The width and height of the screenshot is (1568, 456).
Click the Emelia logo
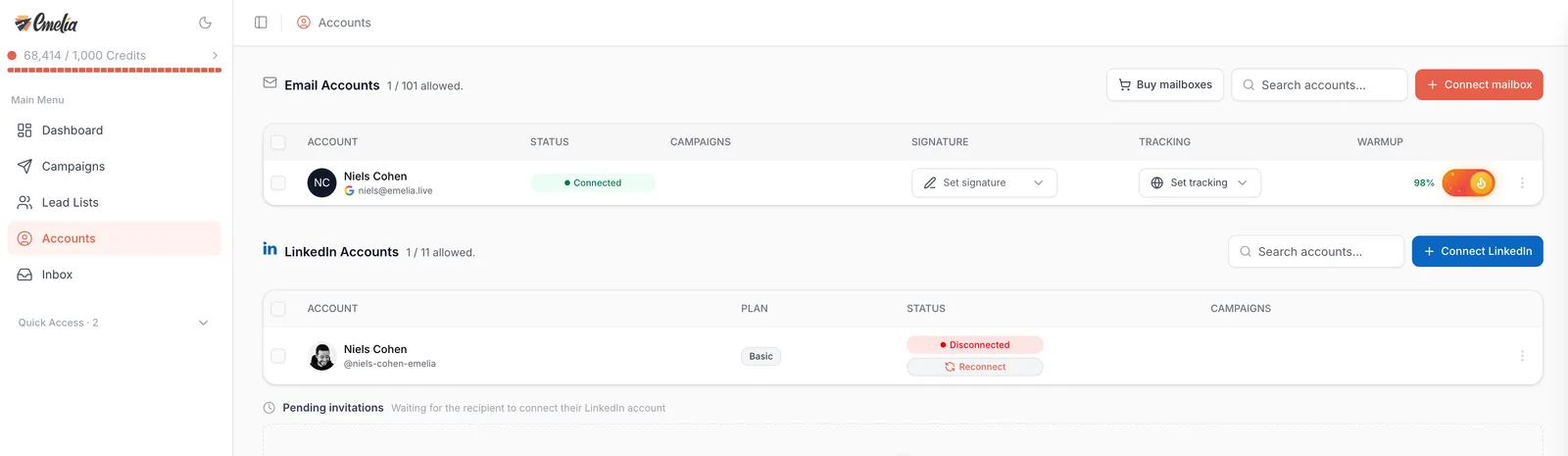pyautogui.click(x=46, y=23)
